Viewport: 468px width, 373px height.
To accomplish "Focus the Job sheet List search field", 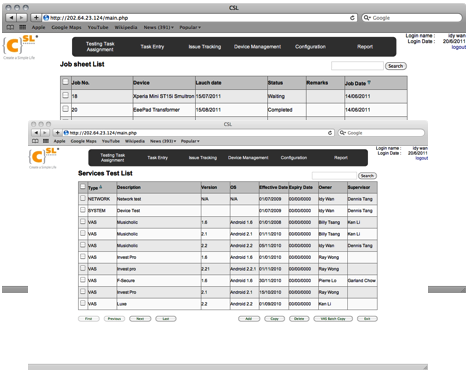I will [357, 66].
